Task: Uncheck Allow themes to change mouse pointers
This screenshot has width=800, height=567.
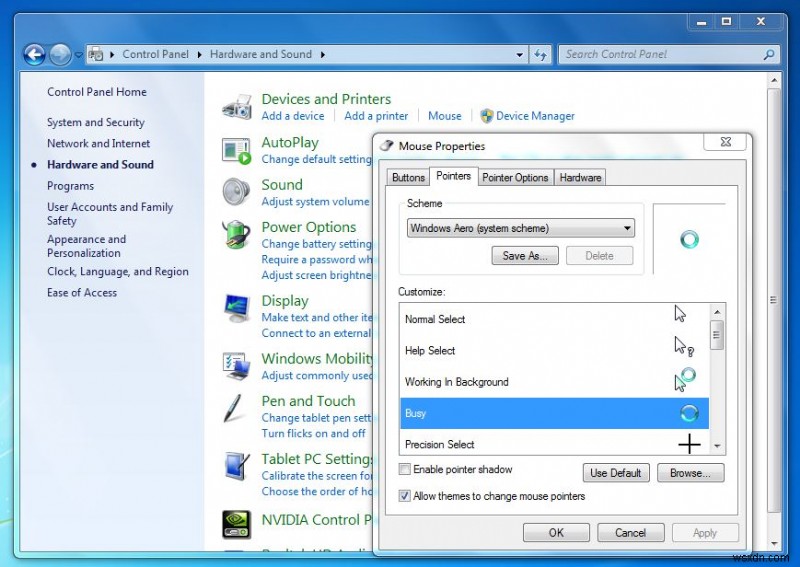Action: (x=405, y=496)
